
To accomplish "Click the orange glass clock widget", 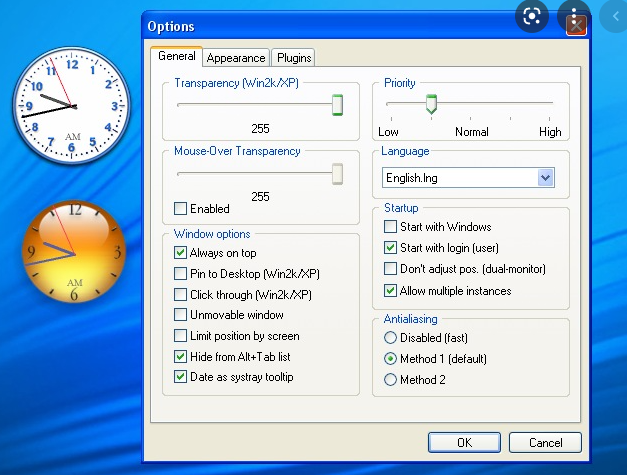I will click(x=74, y=251).
